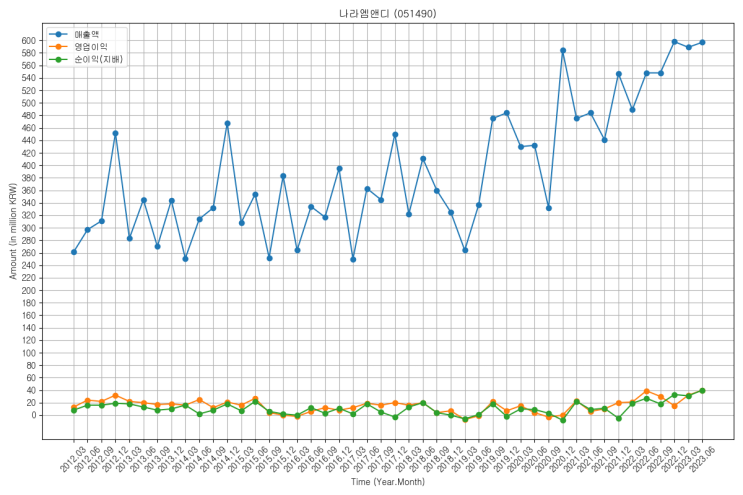The width and height of the screenshot is (743, 495).
Task: Click the blue 매출액 point at 2012.12 spike
Action: (115, 134)
